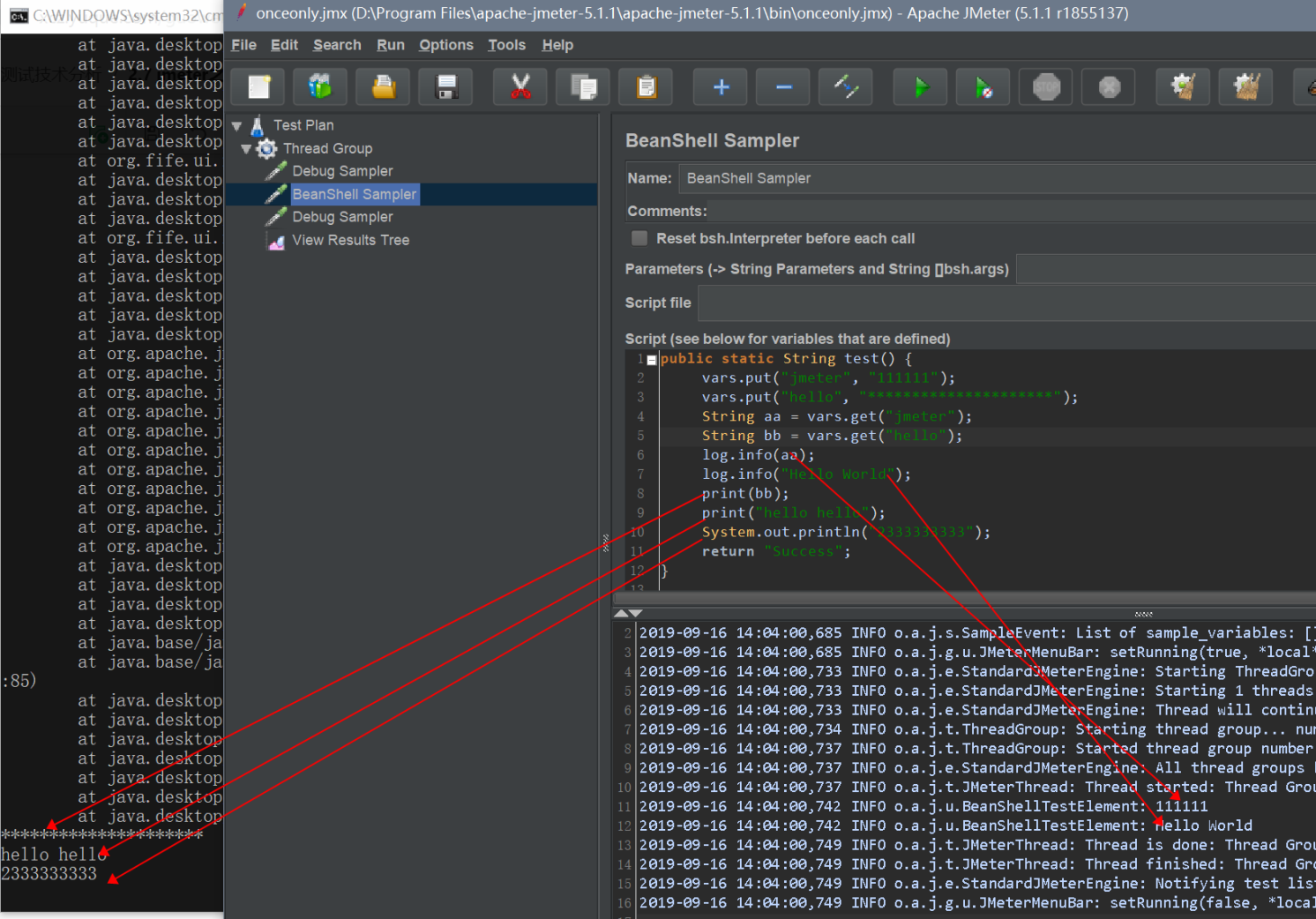Click the log panel collapse arrows

[x=628, y=613]
